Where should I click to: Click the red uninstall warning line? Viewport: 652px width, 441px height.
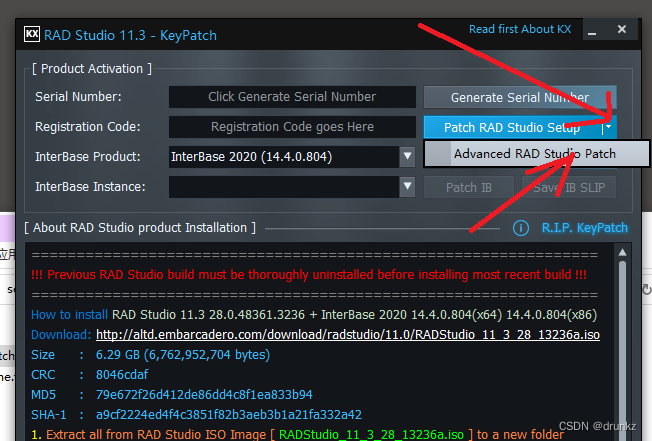click(x=309, y=274)
